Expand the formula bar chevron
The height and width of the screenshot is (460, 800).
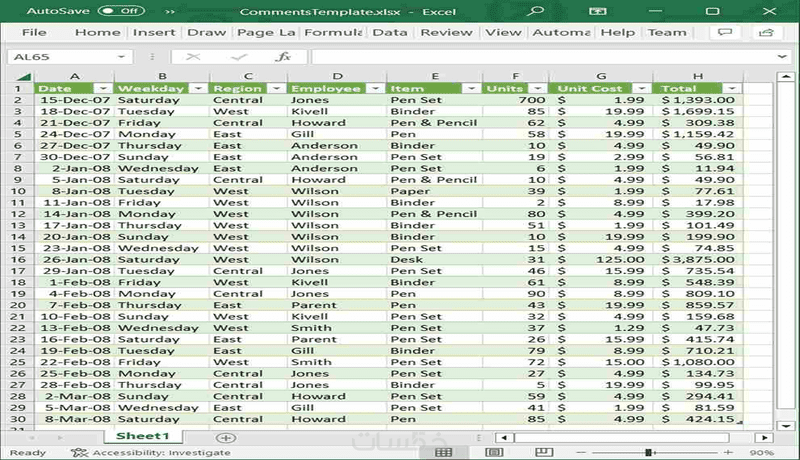coord(782,57)
